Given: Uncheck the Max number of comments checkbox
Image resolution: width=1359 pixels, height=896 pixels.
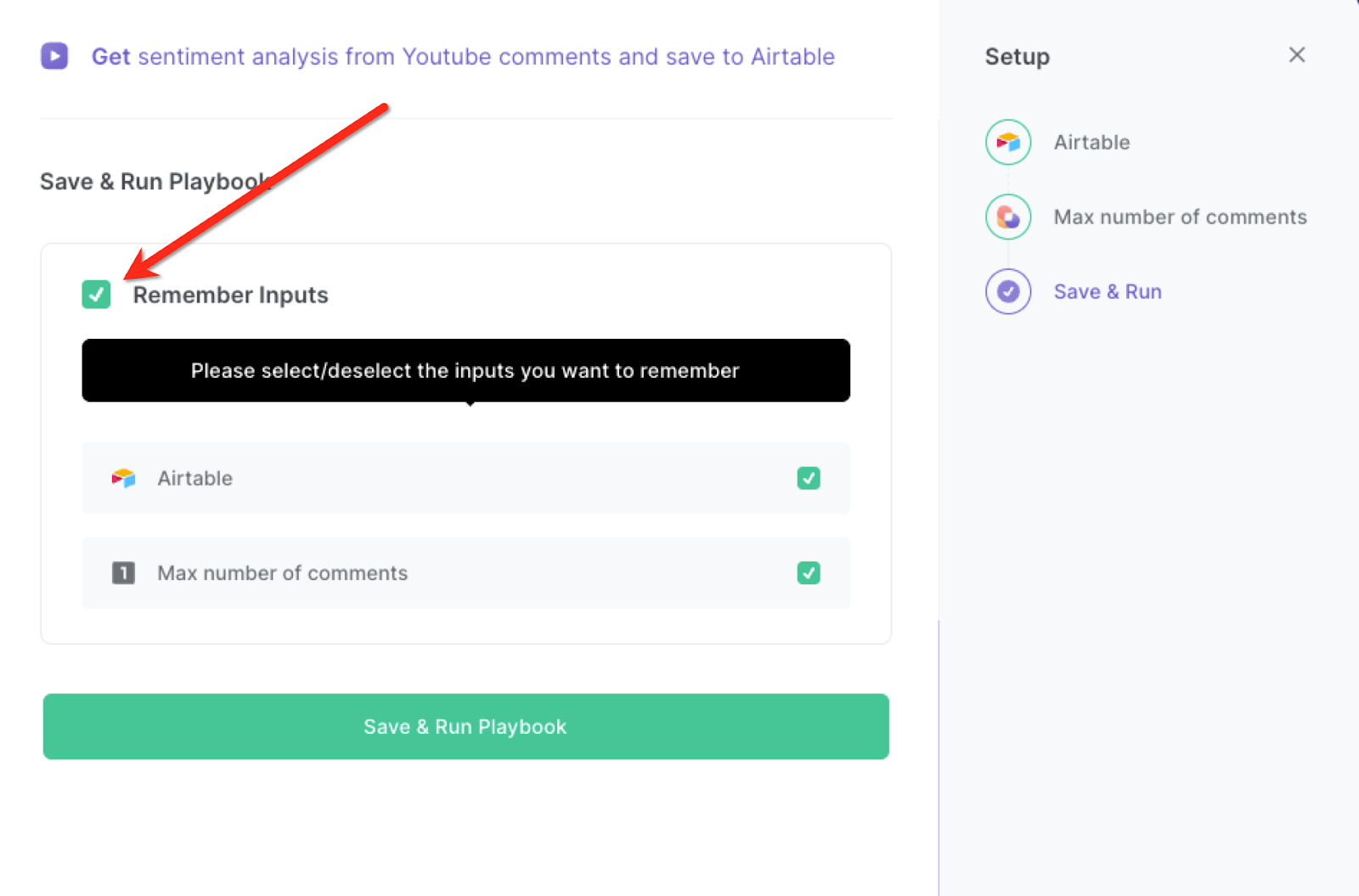Looking at the screenshot, I should click(809, 573).
